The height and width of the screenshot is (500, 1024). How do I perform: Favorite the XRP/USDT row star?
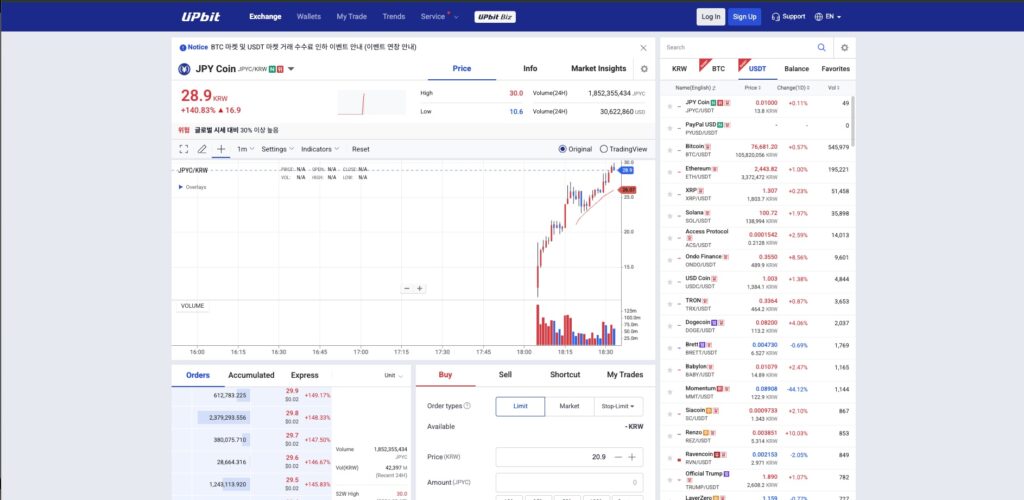669,195
